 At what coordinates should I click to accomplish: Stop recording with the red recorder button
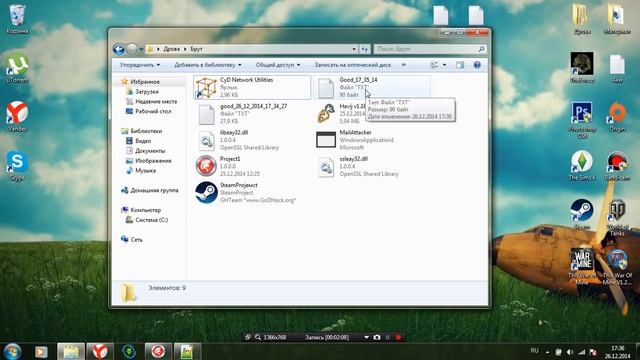tap(398, 337)
